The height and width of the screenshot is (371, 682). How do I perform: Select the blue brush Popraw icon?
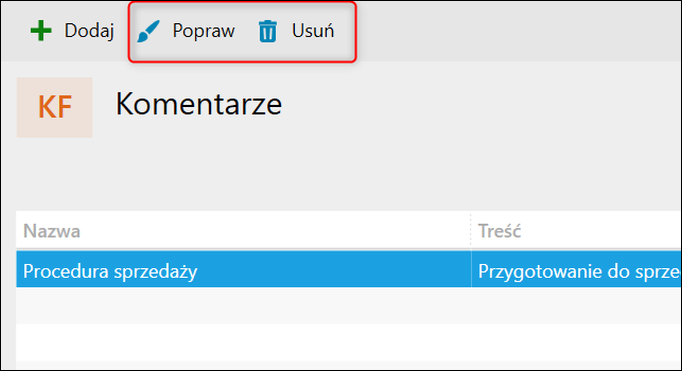click(148, 31)
